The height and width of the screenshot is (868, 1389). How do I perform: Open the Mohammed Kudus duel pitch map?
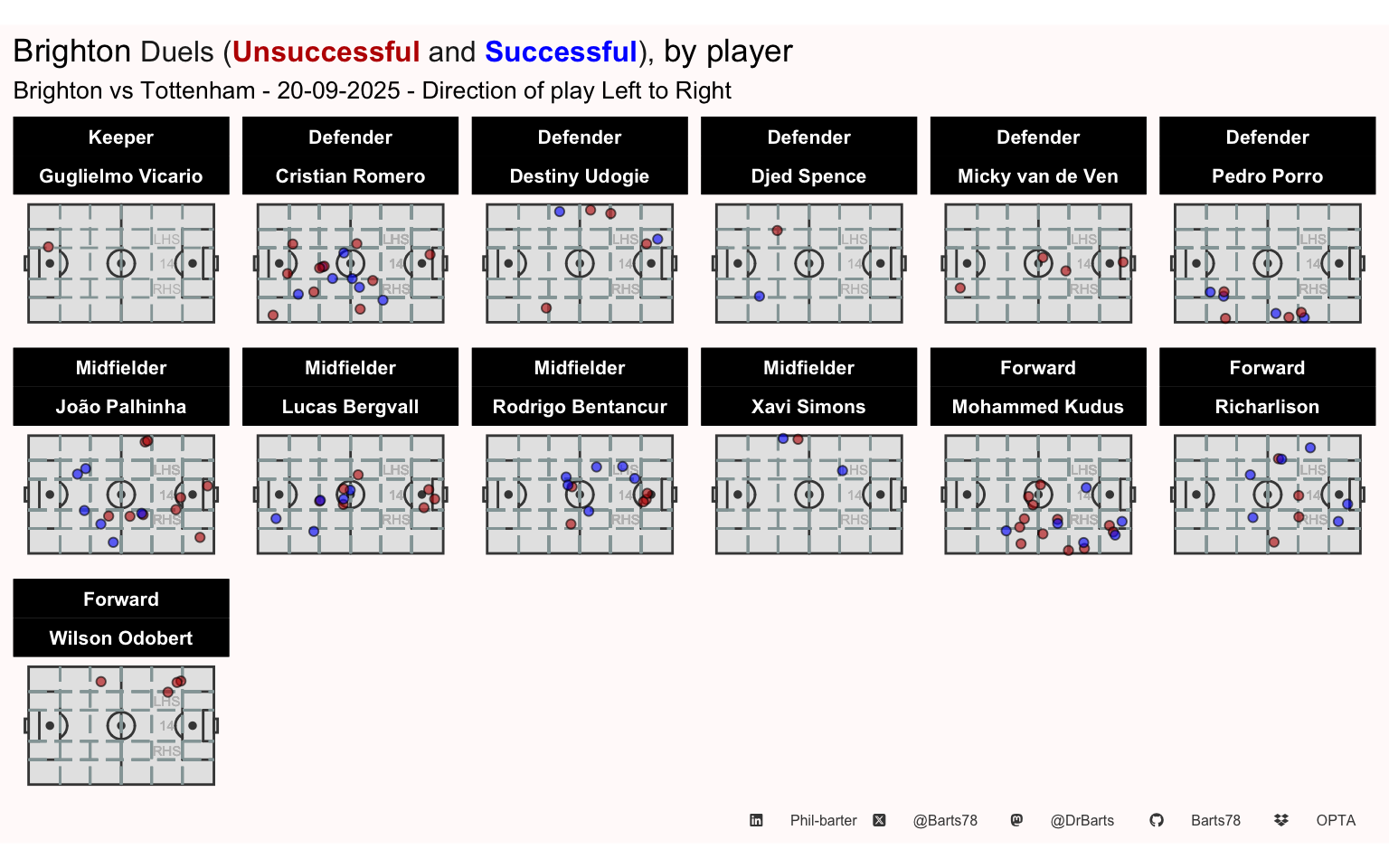pyautogui.click(x=1038, y=495)
